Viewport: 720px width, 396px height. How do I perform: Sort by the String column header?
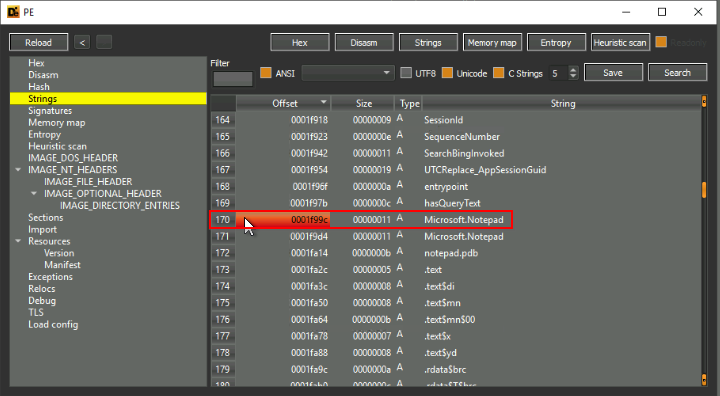[562, 103]
